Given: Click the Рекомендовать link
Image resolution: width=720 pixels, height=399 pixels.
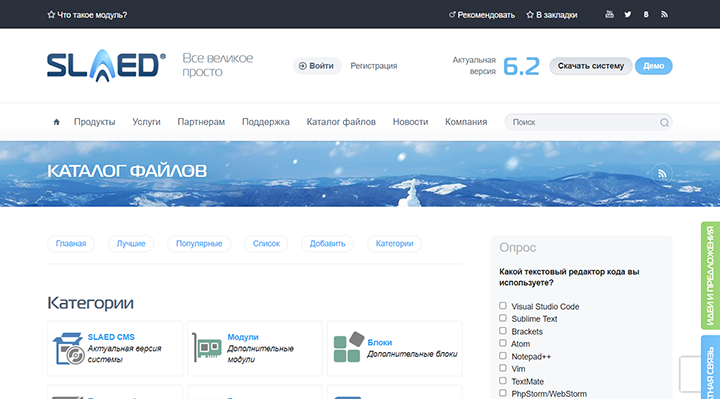Looking at the screenshot, I should pyautogui.click(x=482, y=15).
